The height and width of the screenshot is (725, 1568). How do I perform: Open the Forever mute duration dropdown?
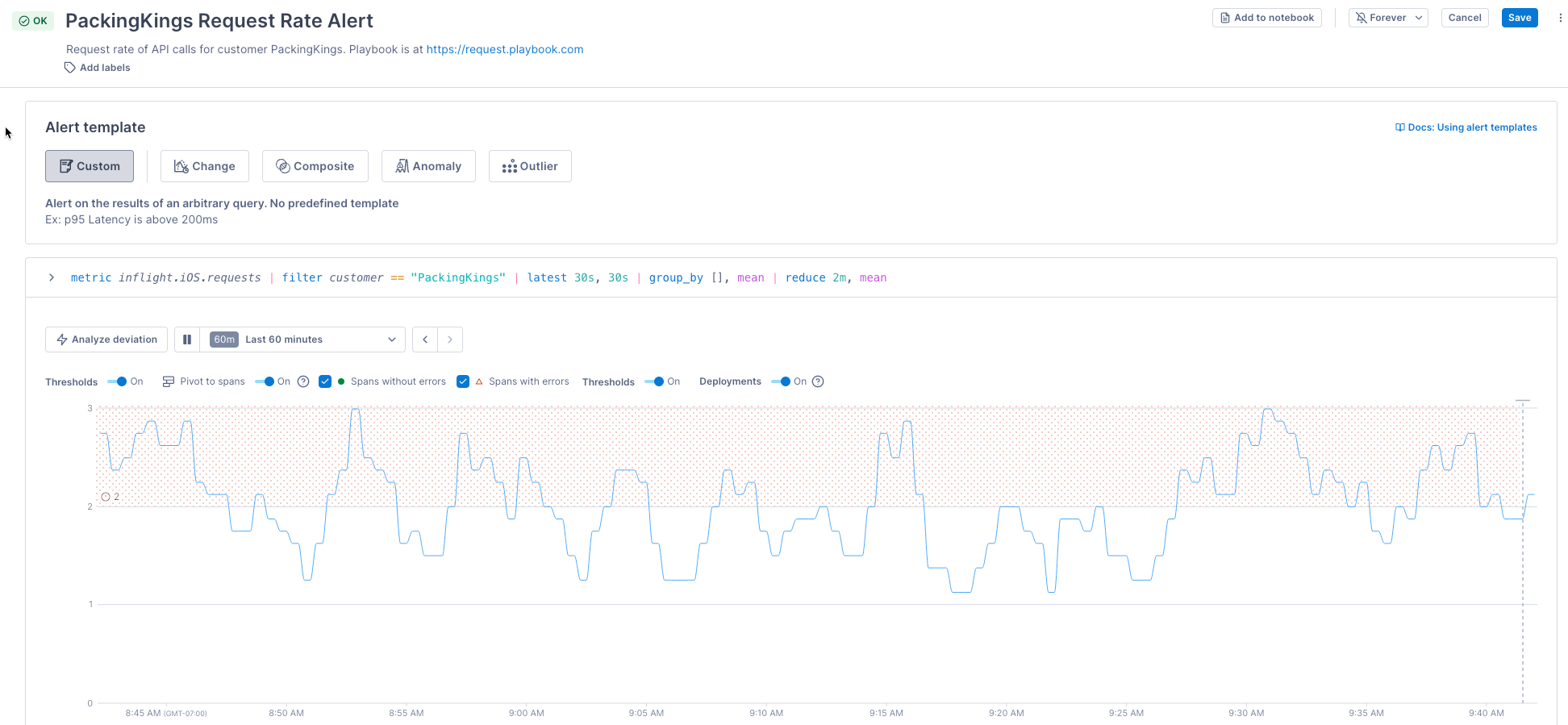pos(1388,18)
